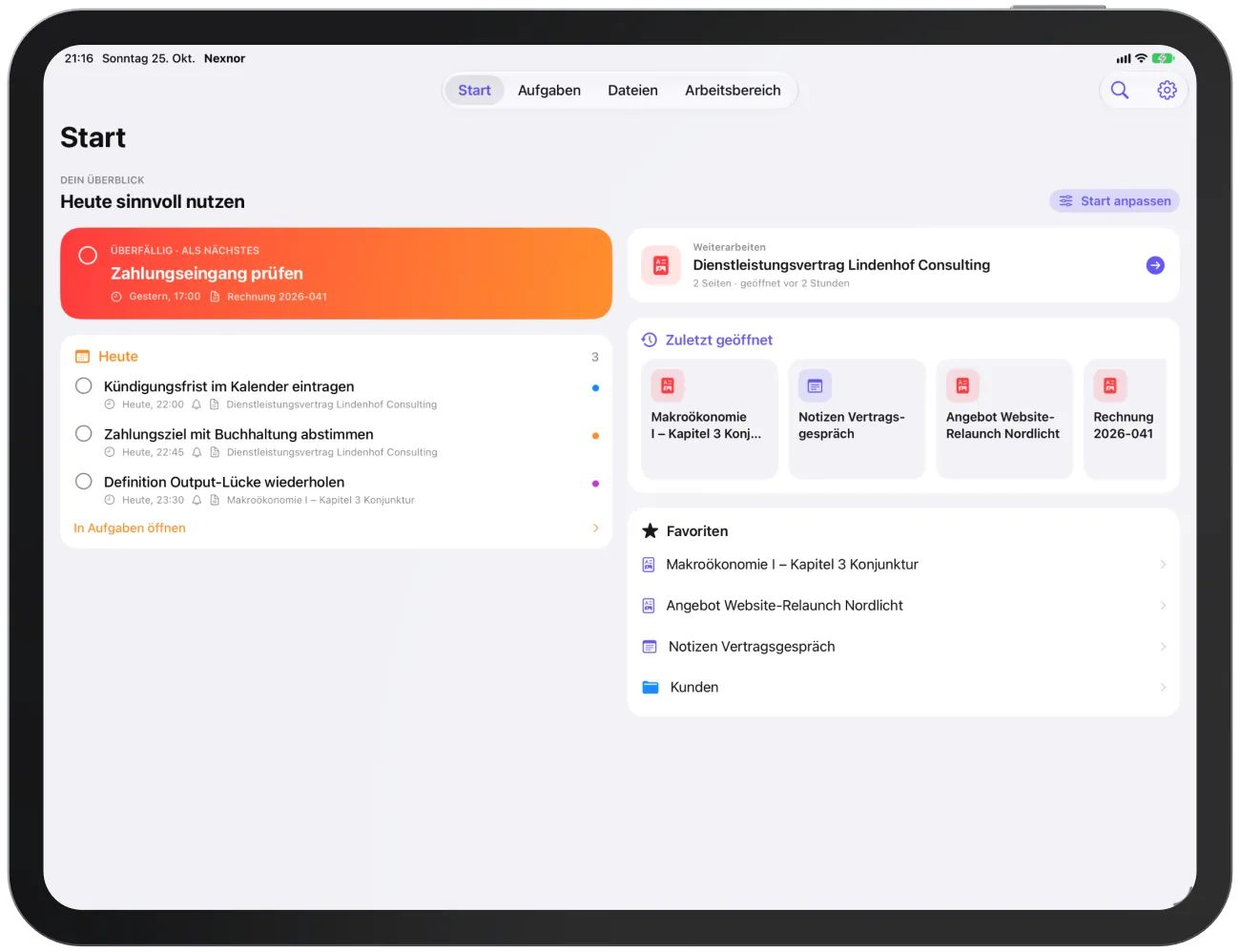Open chevron for Angebot Website-Relaunch favorite

1163,606
